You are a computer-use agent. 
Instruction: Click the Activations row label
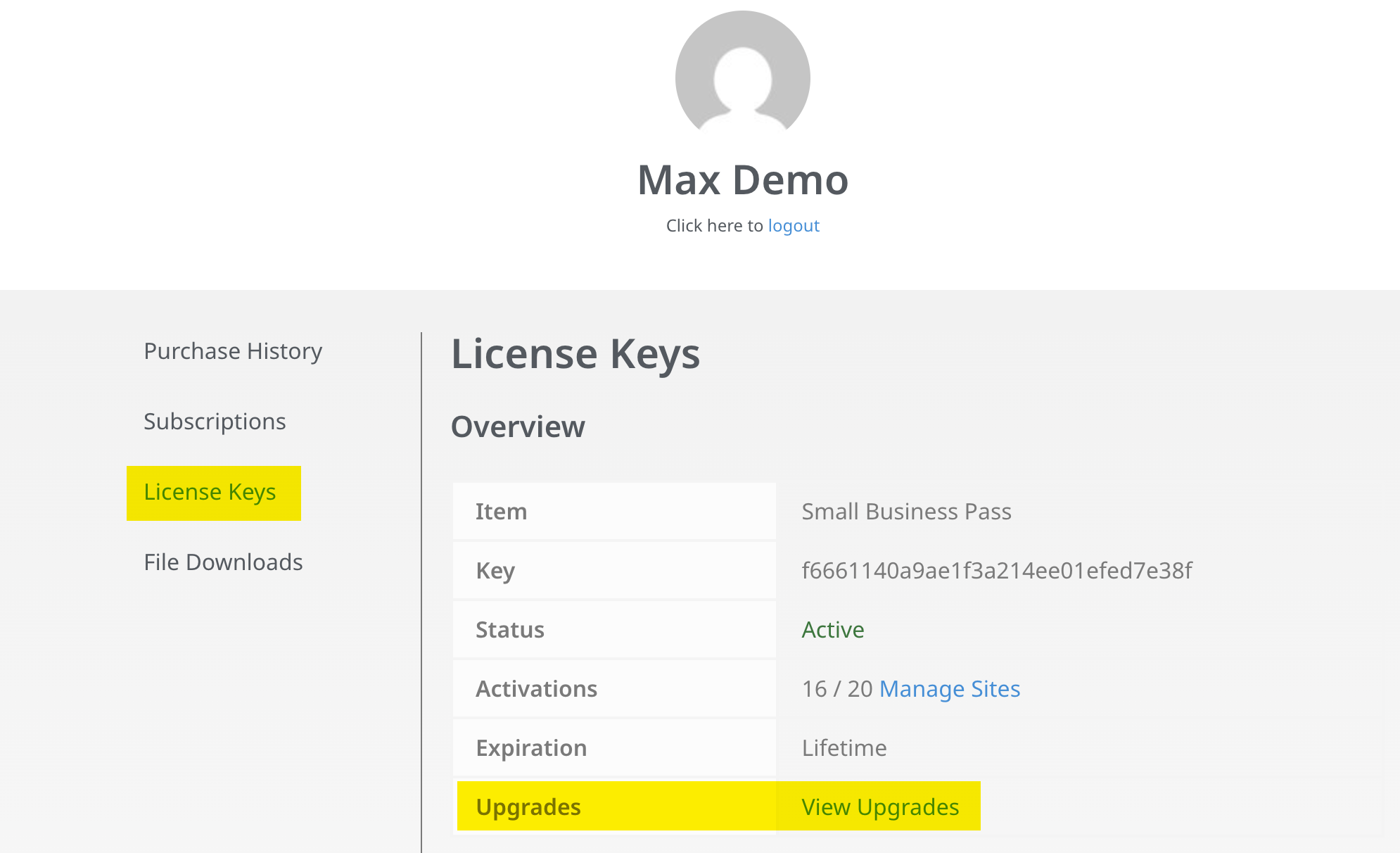coord(536,689)
